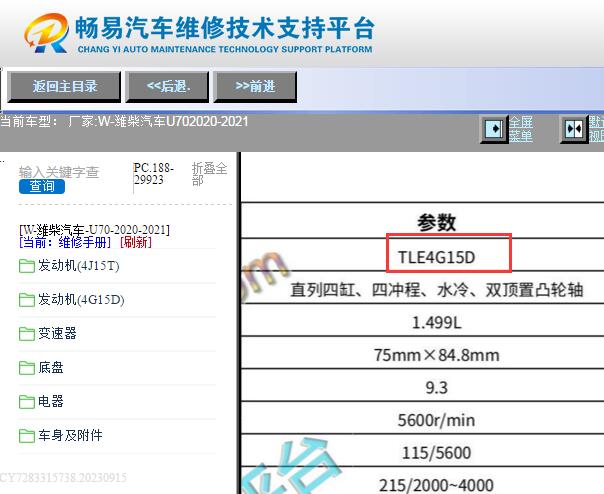This screenshot has height=494, width=604.
Task: Go back with <<后退 button
Action: (x=168, y=87)
